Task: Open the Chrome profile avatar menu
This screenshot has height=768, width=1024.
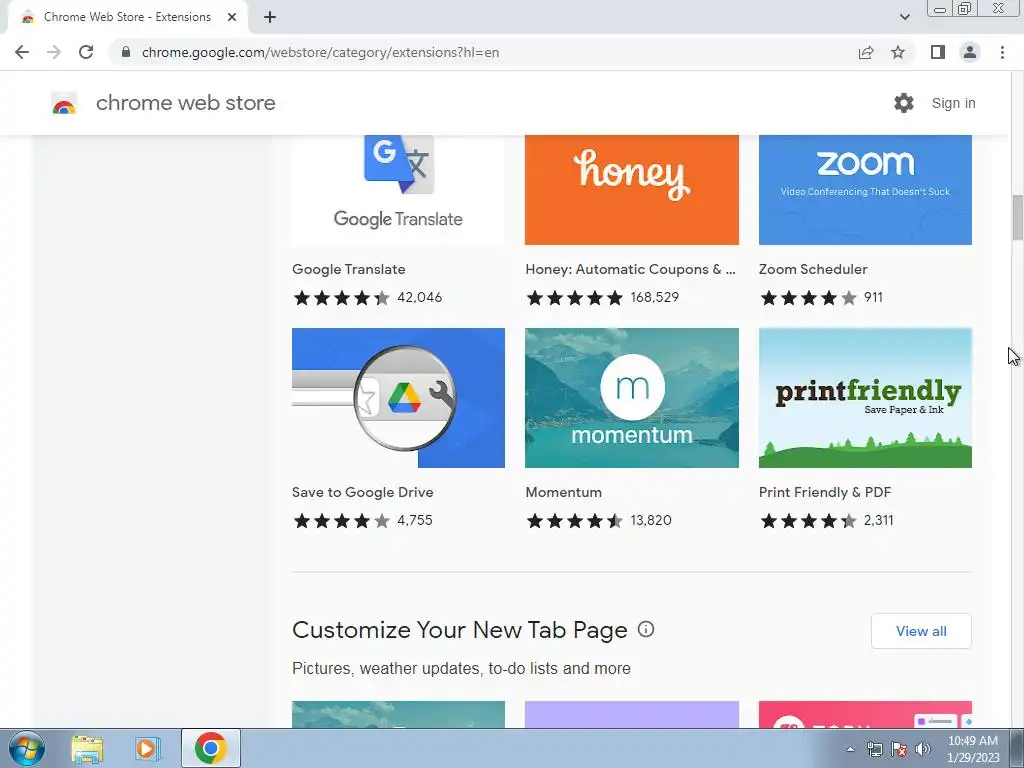Action: 970,52
